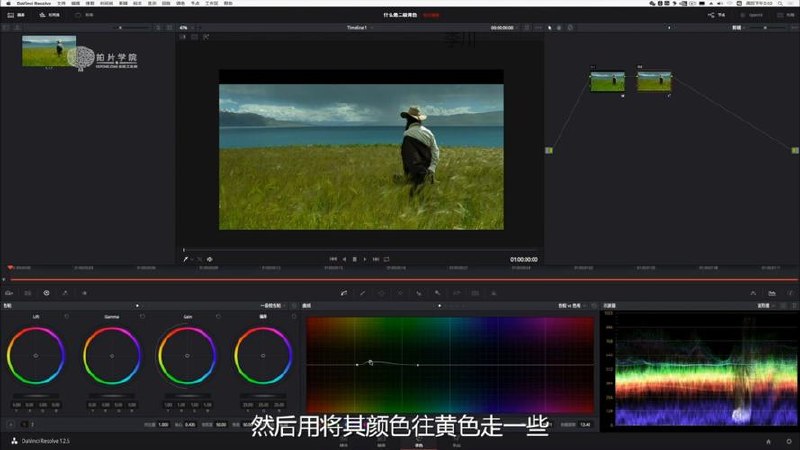The width and height of the screenshot is (800, 450).
Task: Open the 文件 menu
Action: tap(61, 3)
